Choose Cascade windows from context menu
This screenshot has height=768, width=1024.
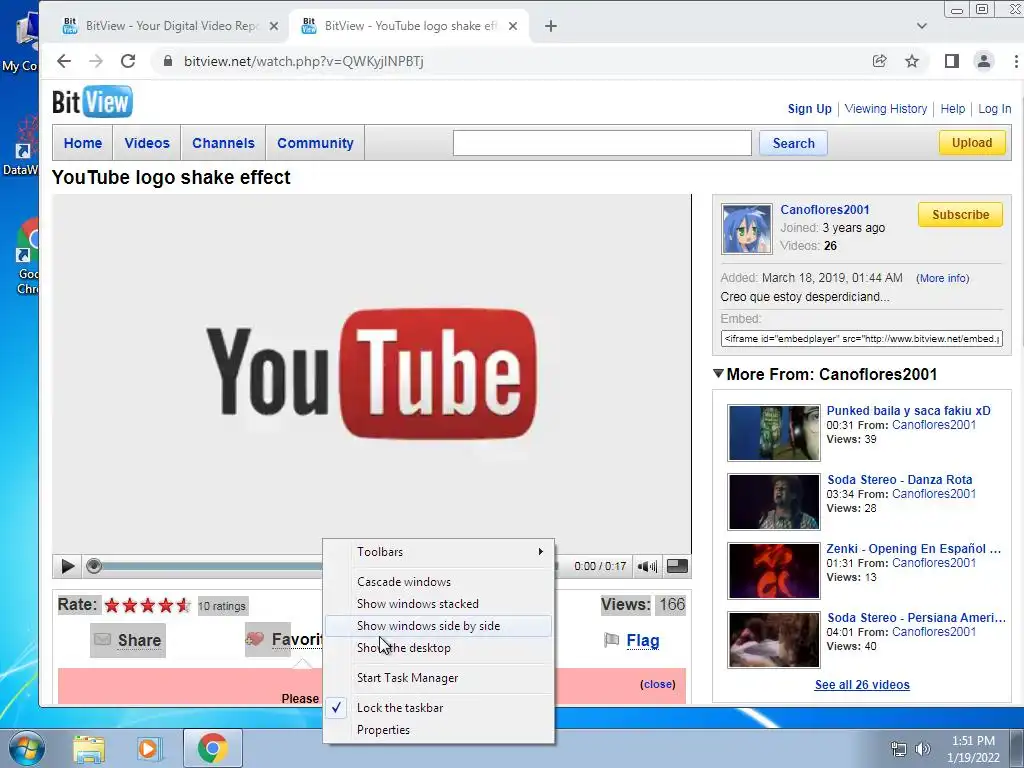click(x=438, y=582)
